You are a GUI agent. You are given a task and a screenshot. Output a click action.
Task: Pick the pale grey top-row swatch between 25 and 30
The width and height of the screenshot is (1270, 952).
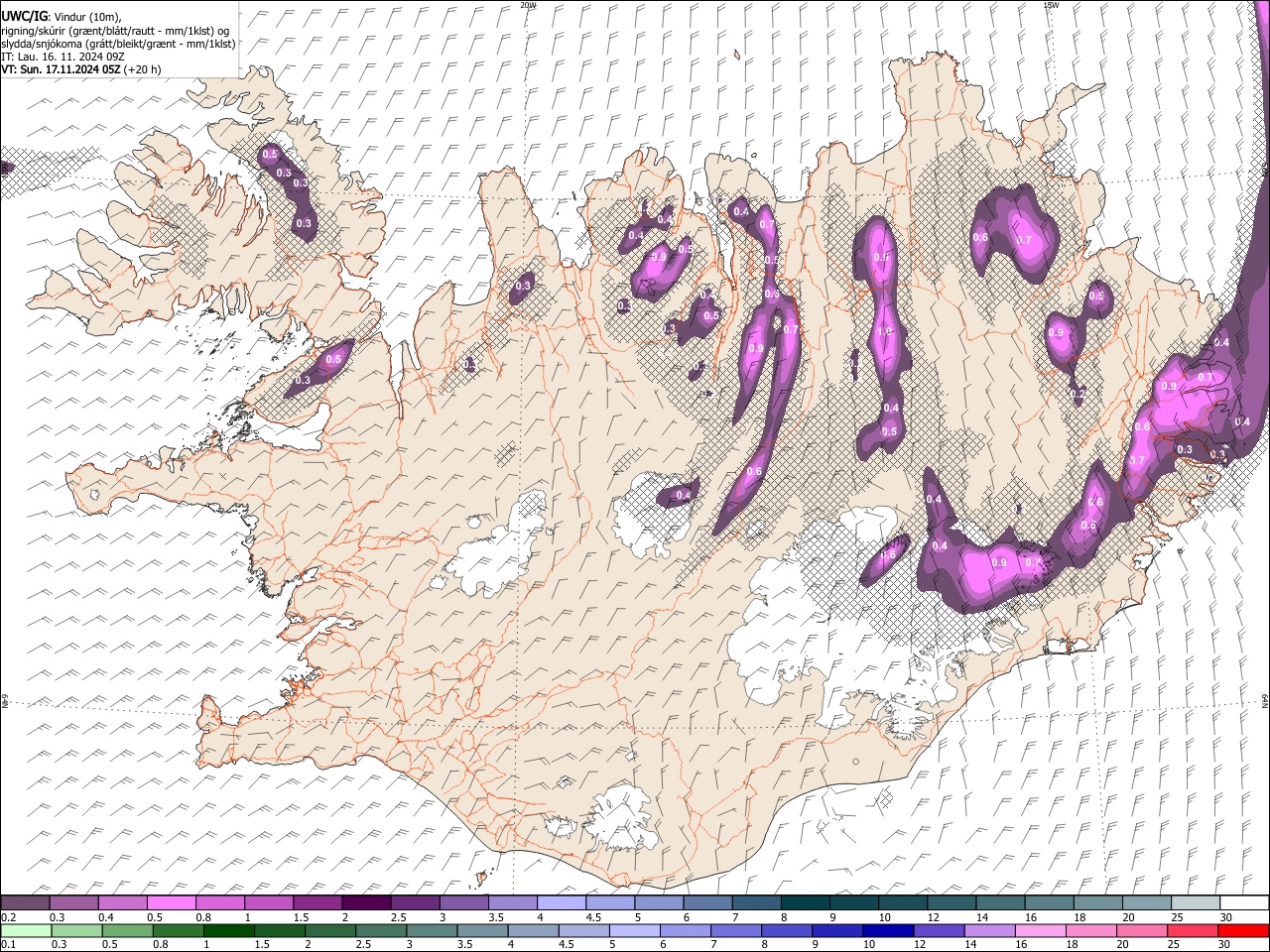(1197, 902)
